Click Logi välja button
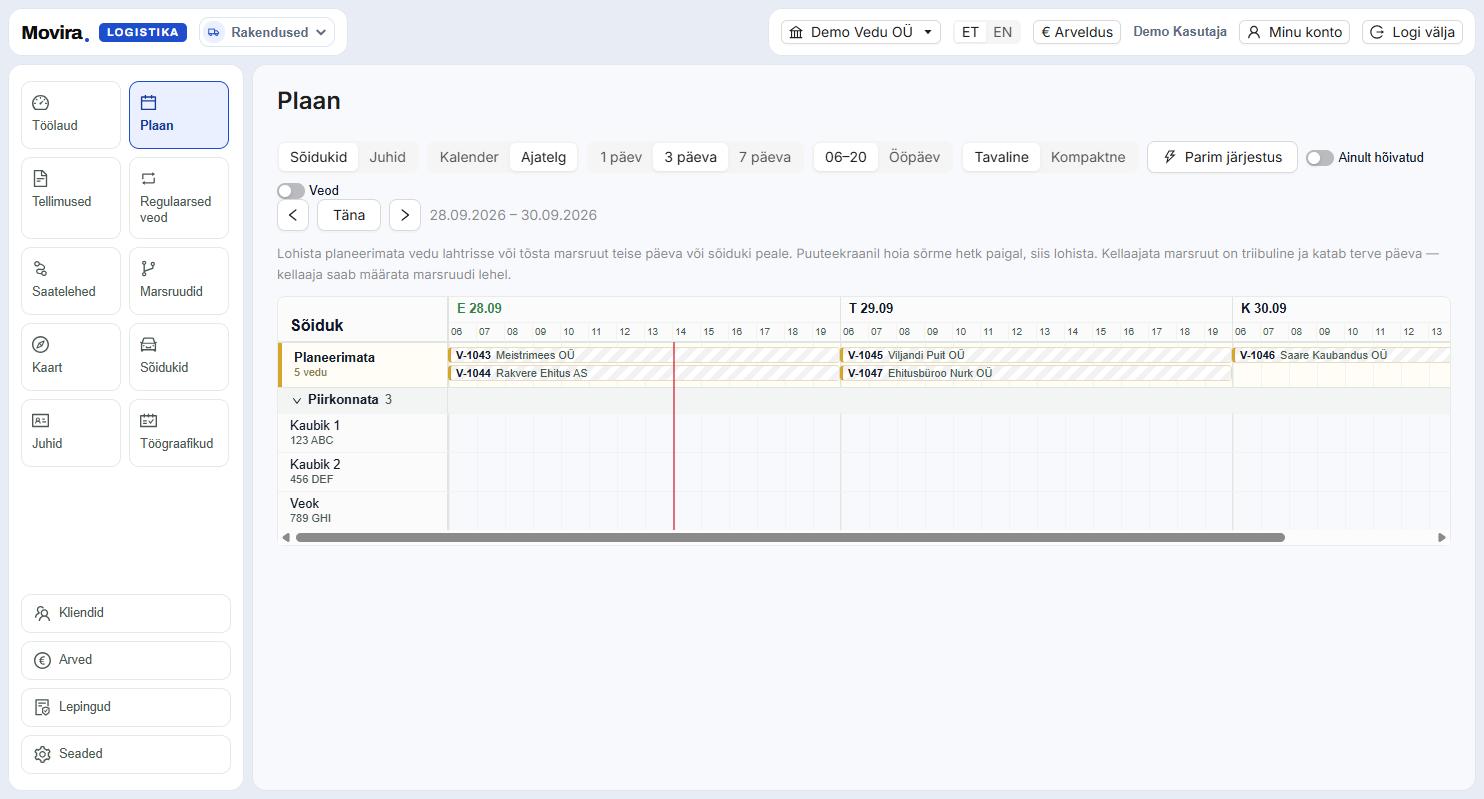1484x799 pixels. [x=1410, y=32]
